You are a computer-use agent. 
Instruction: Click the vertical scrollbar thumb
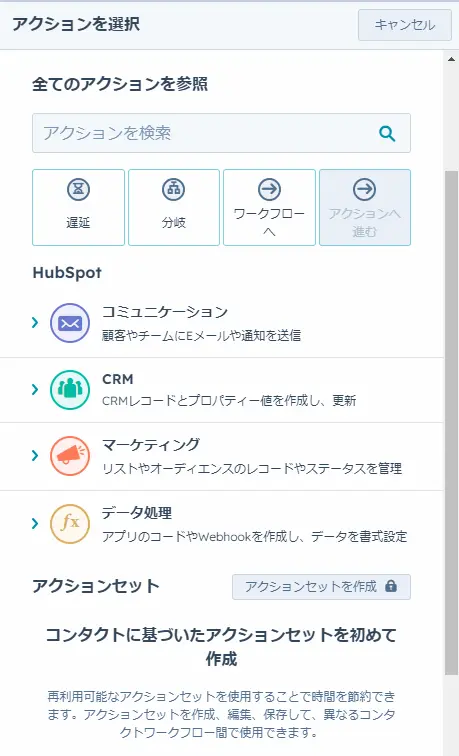pyautogui.click(x=451, y=422)
